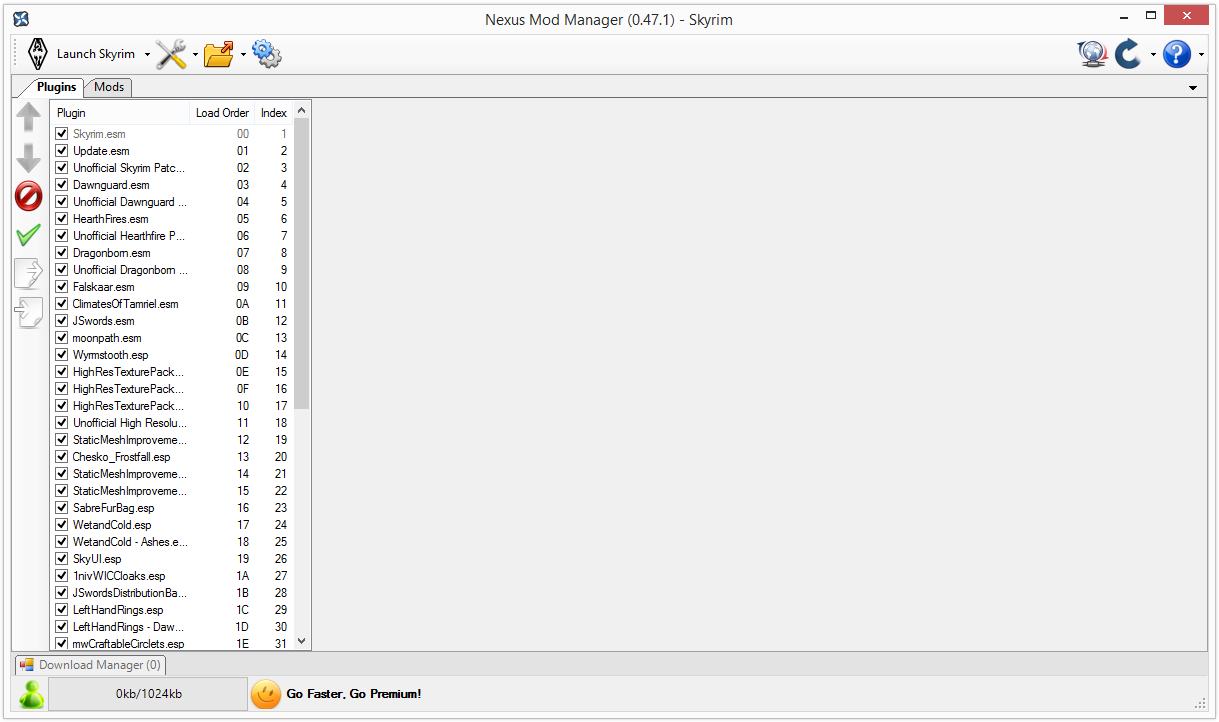Click index value 26 for SkyUI

point(281,559)
